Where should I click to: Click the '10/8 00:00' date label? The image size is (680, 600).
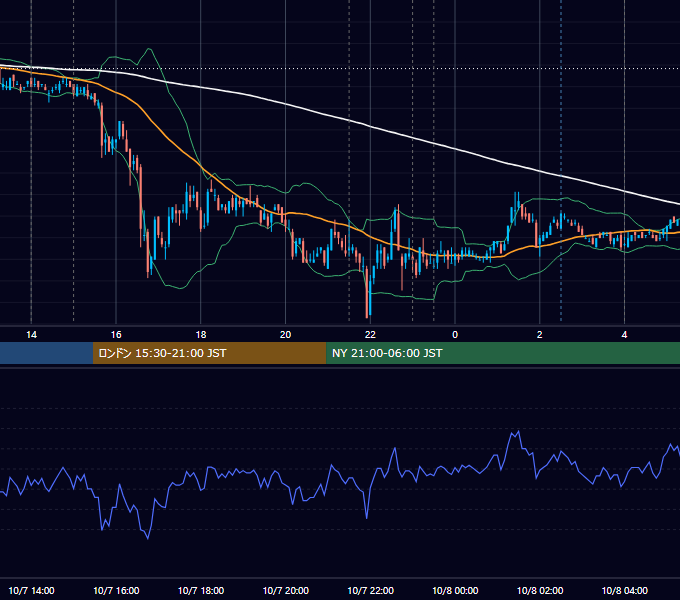(x=455, y=590)
